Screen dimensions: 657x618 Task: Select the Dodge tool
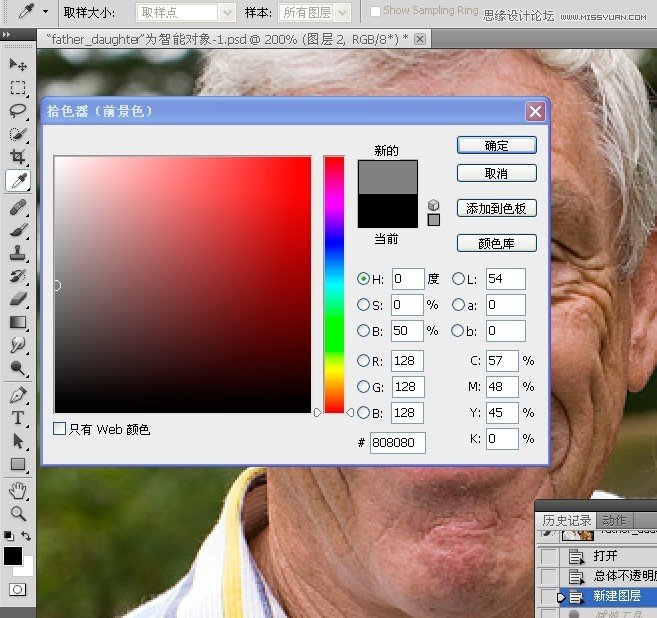point(18,368)
